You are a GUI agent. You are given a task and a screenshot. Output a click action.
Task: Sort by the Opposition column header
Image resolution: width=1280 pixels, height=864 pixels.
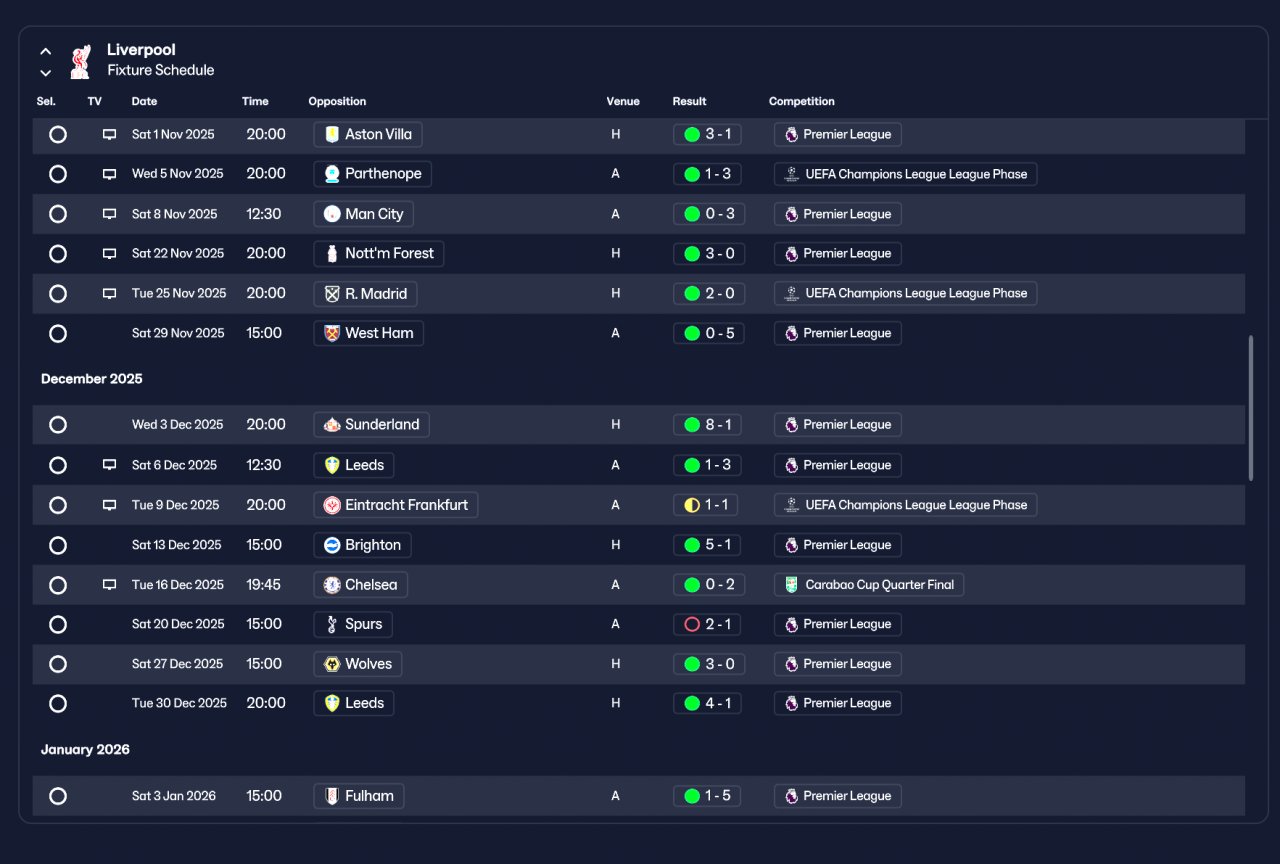point(337,102)
